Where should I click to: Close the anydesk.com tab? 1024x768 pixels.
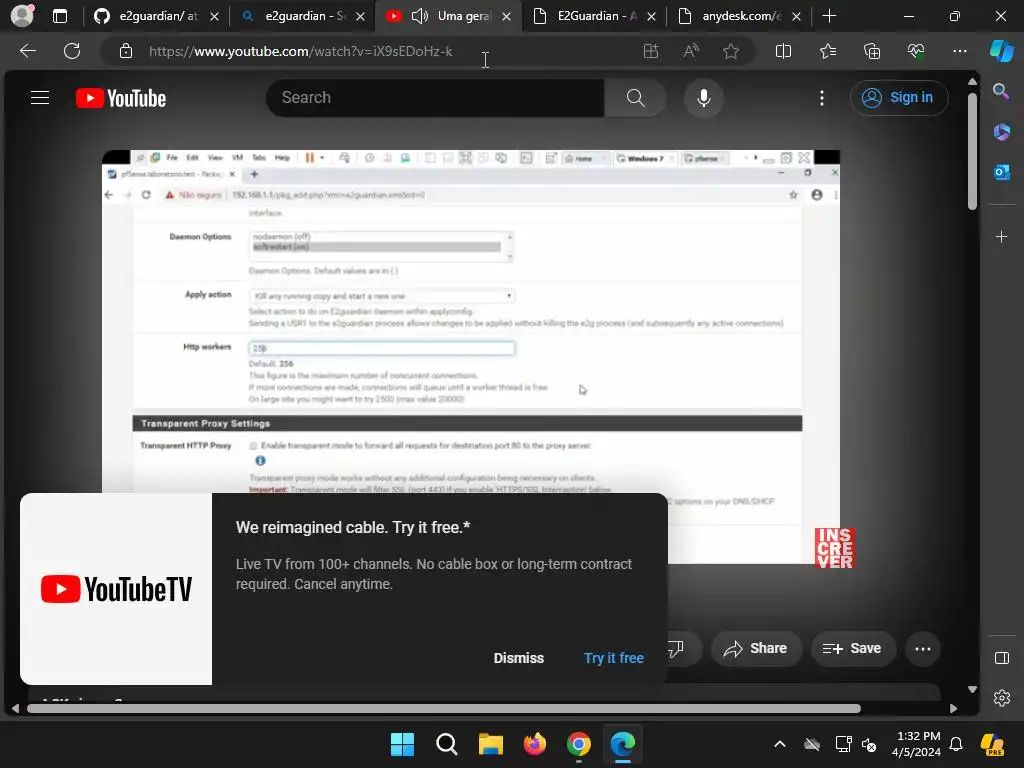click(x=796, y=16)
